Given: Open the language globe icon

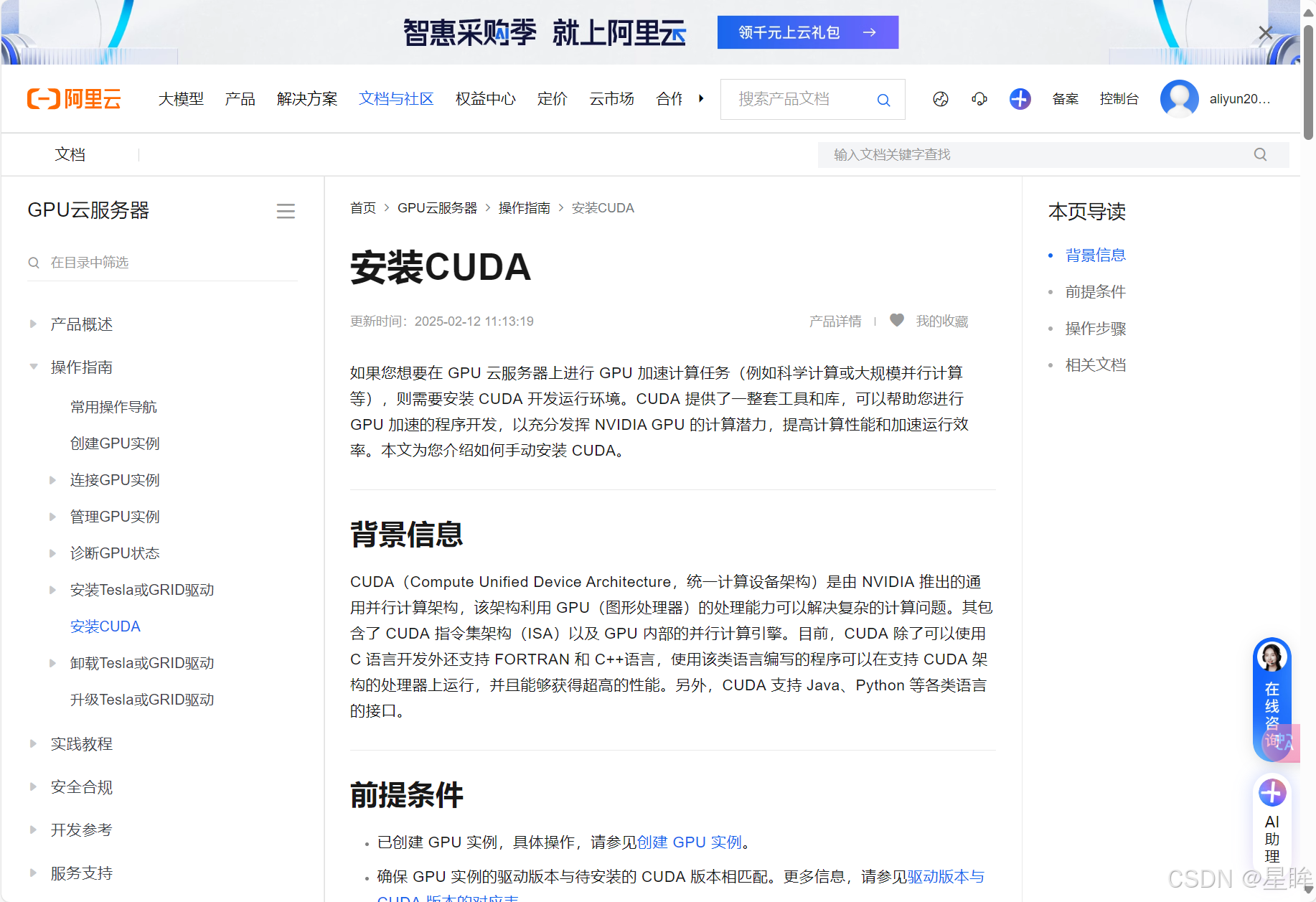Looking at the screenshot, I should (x=940, y=99).
